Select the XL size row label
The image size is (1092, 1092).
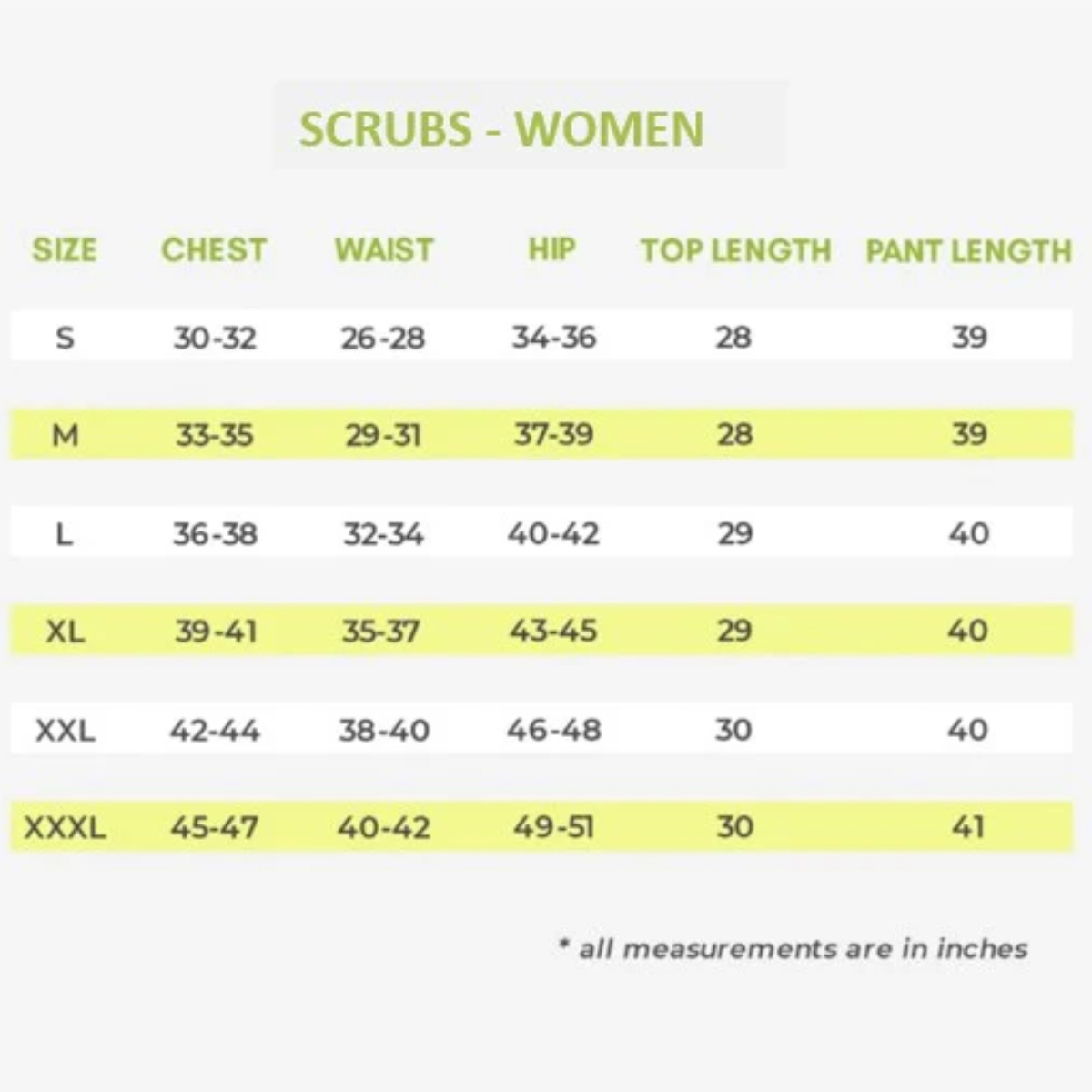tap(65, 631)
